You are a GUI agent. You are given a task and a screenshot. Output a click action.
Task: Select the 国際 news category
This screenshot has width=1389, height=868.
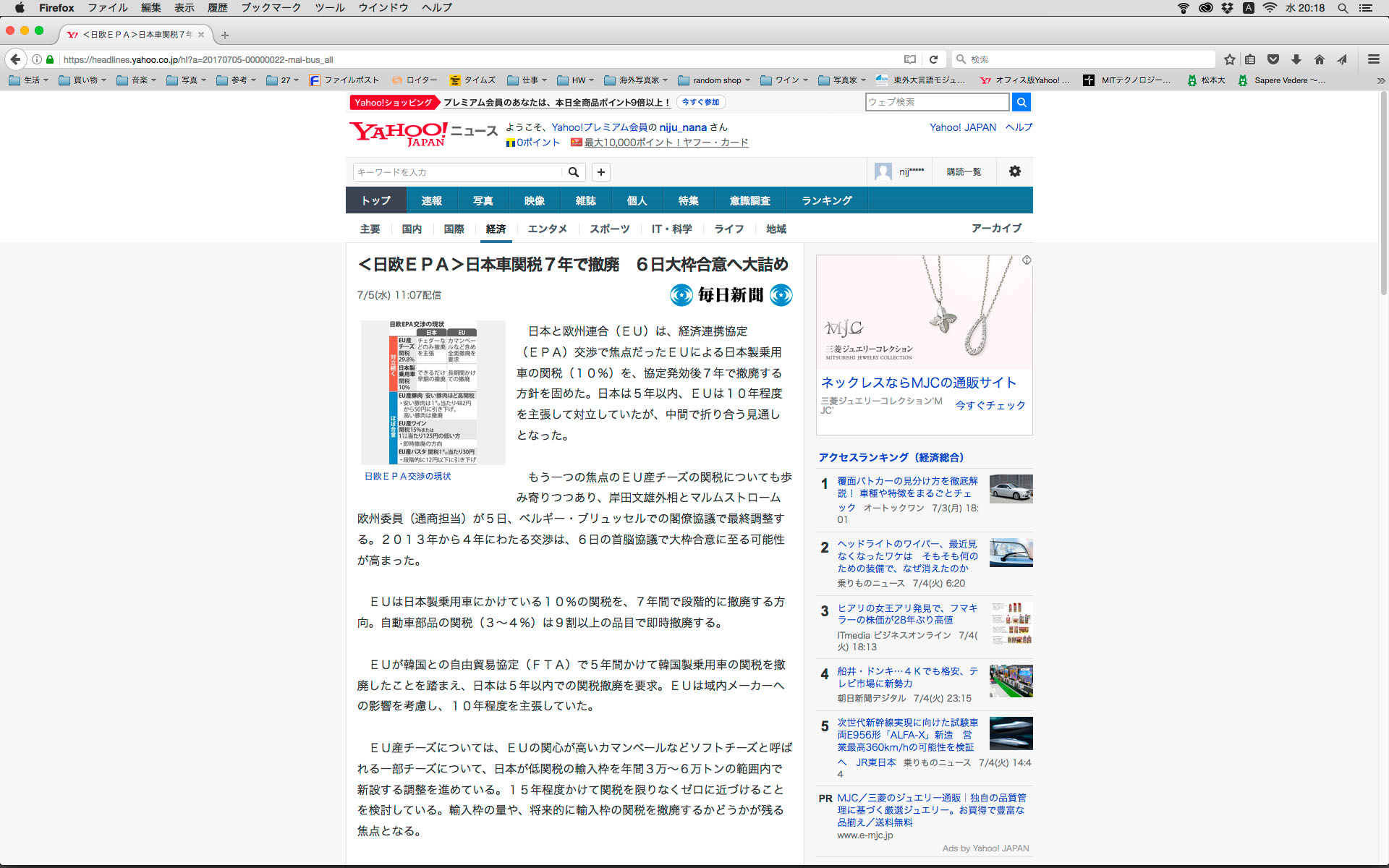point(454,229)
